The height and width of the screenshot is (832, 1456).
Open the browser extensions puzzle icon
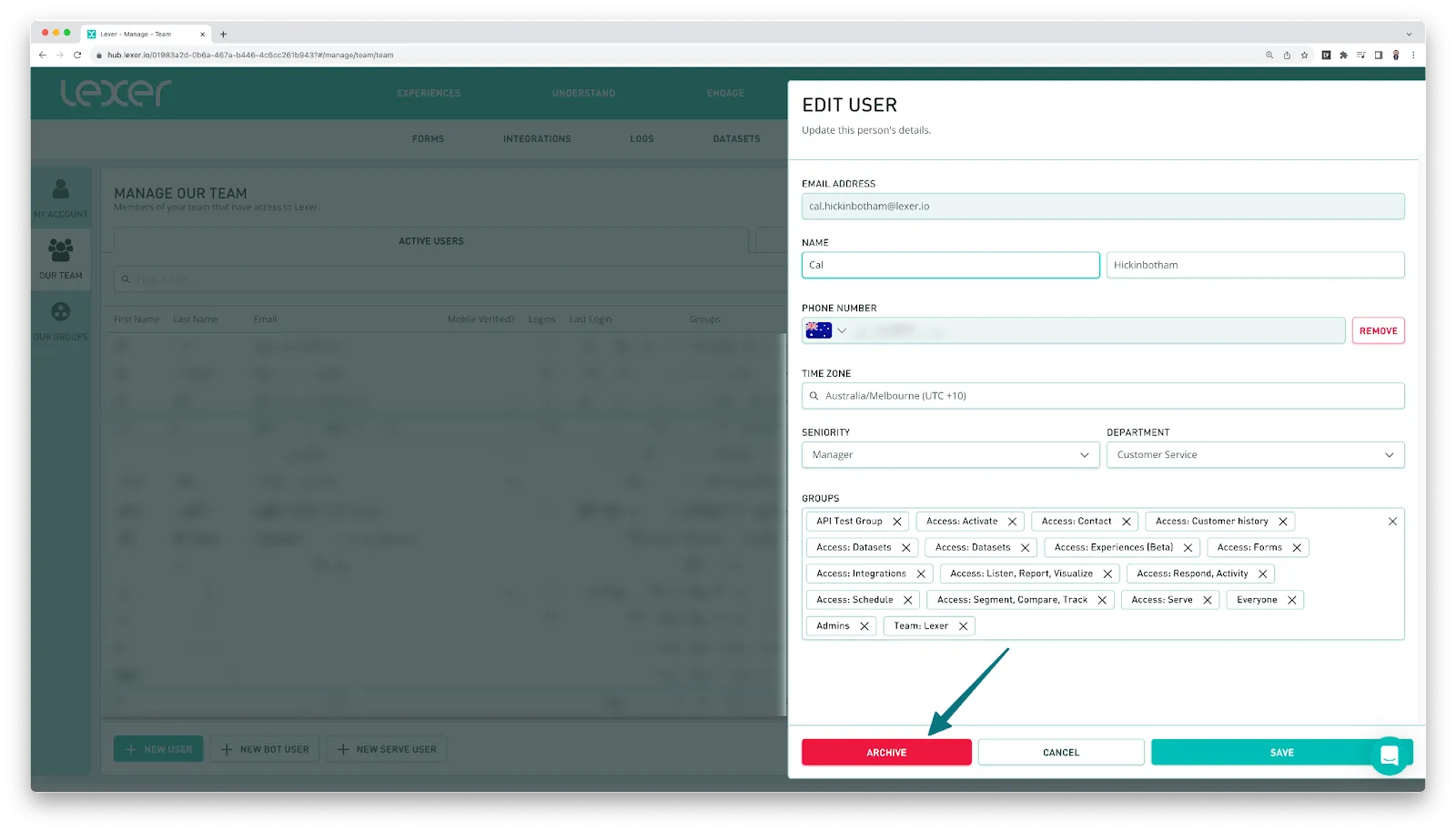pos(1343,55)
